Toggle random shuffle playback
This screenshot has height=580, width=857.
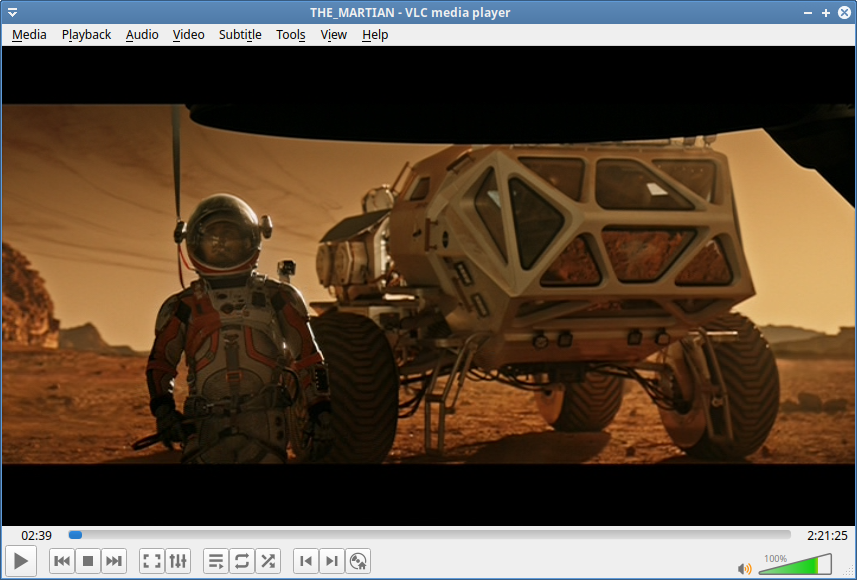(268, 561)
